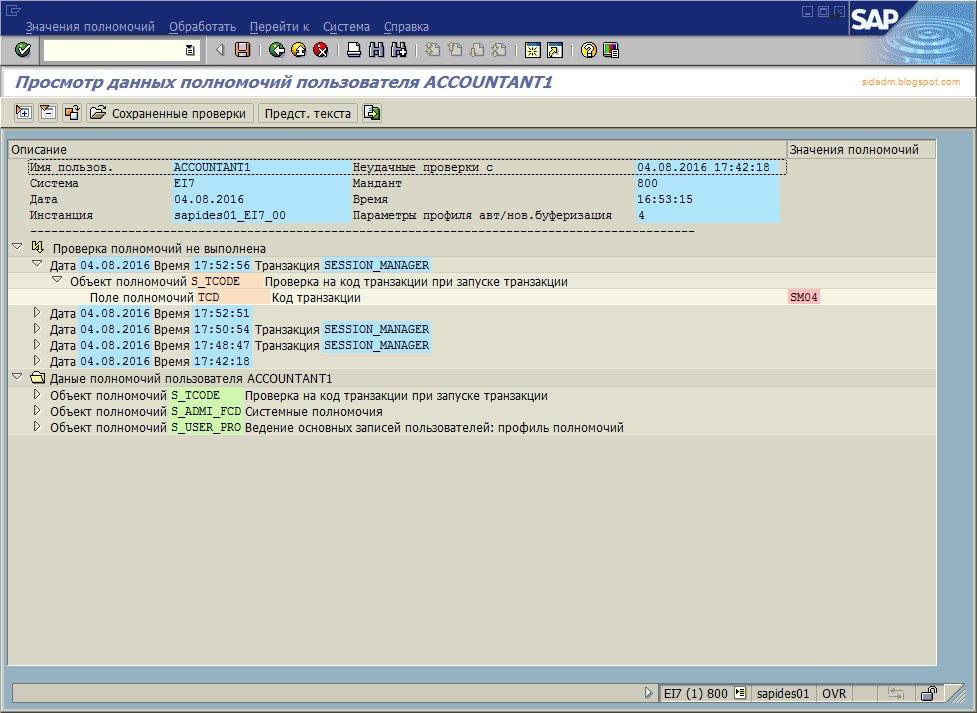Click the Previous Page icon

coord(455,50)
